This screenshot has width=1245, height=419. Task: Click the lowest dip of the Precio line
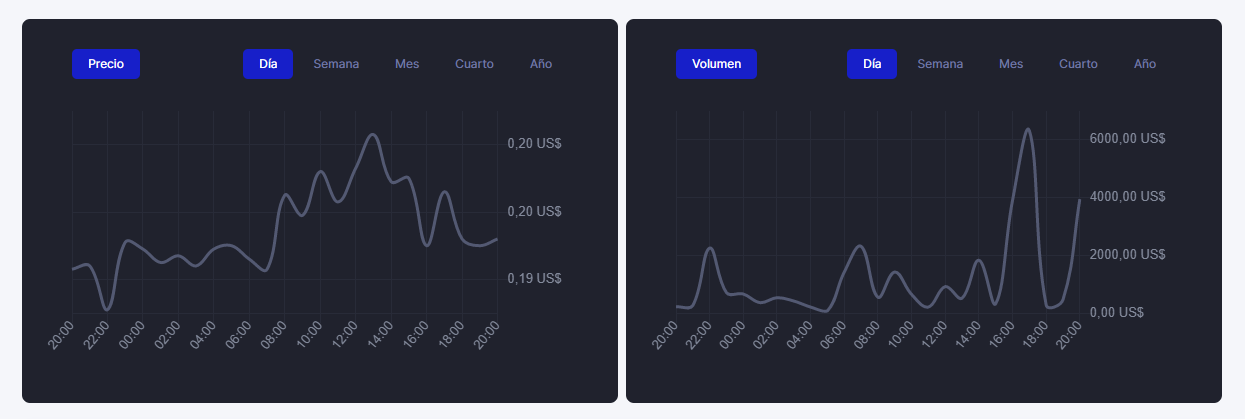point(107,309)
